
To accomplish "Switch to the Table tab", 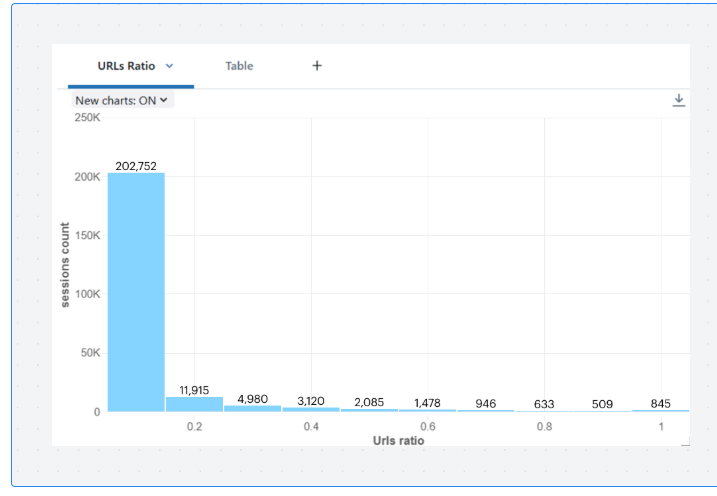I will coord(239,66).
